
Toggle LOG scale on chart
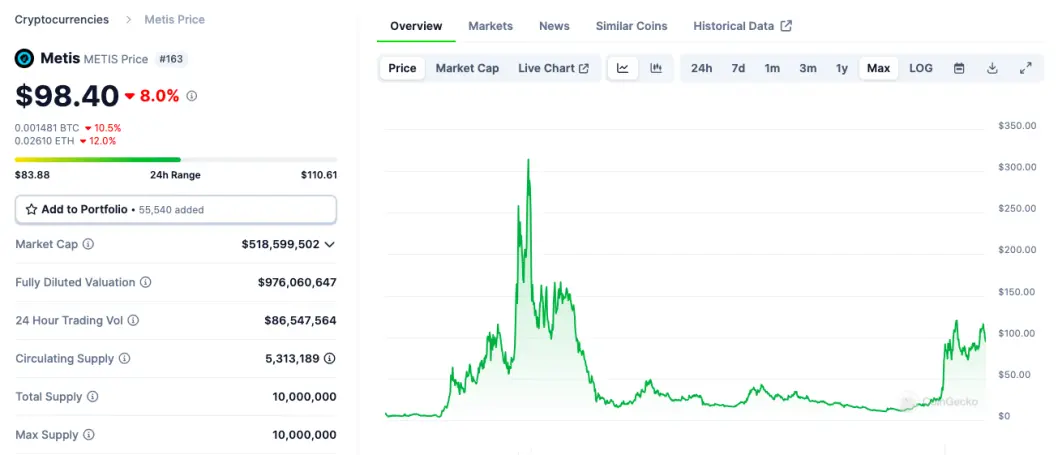point(921,68)
